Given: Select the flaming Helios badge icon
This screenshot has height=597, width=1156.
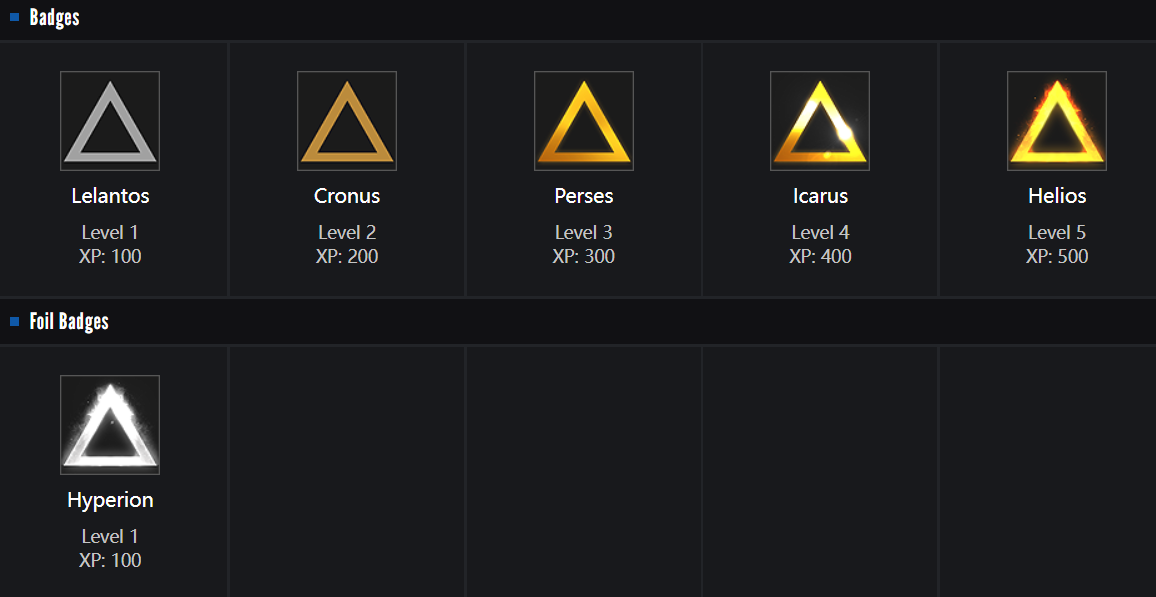Looking at the screenshot, I should coord(1057,121).
